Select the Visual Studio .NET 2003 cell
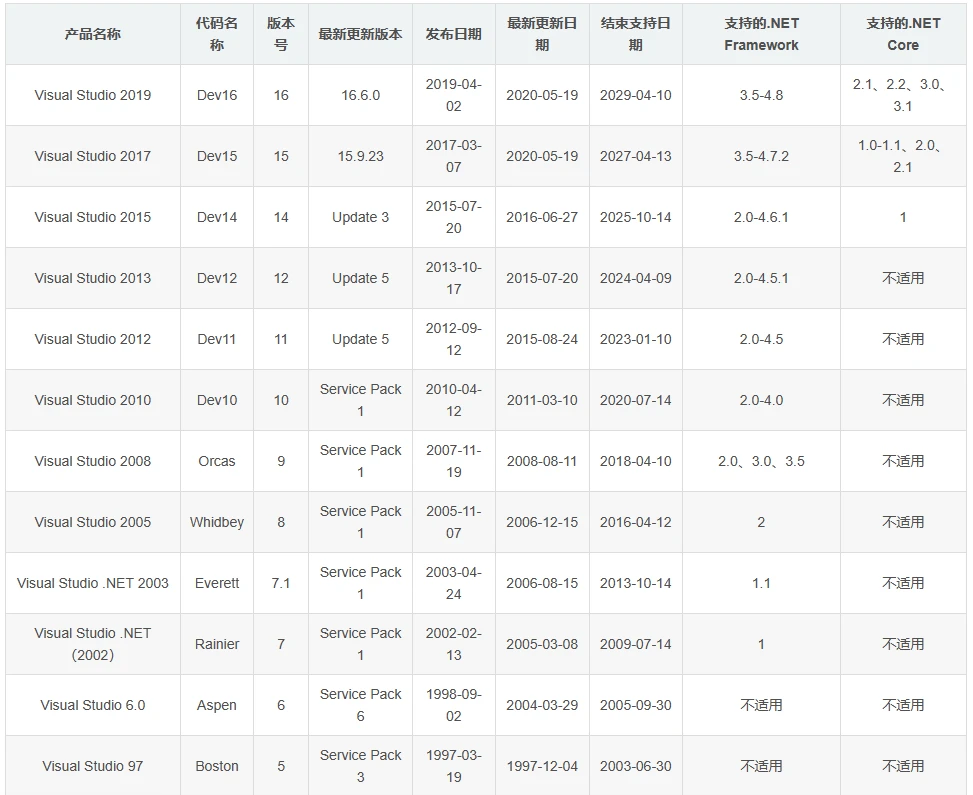 click(93, 583)
